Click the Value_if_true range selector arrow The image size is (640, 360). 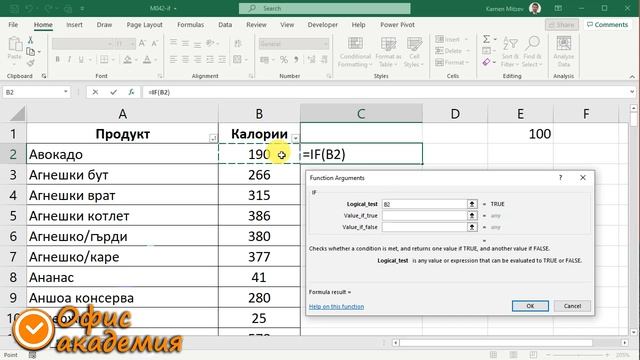click(x=472, y=216)
